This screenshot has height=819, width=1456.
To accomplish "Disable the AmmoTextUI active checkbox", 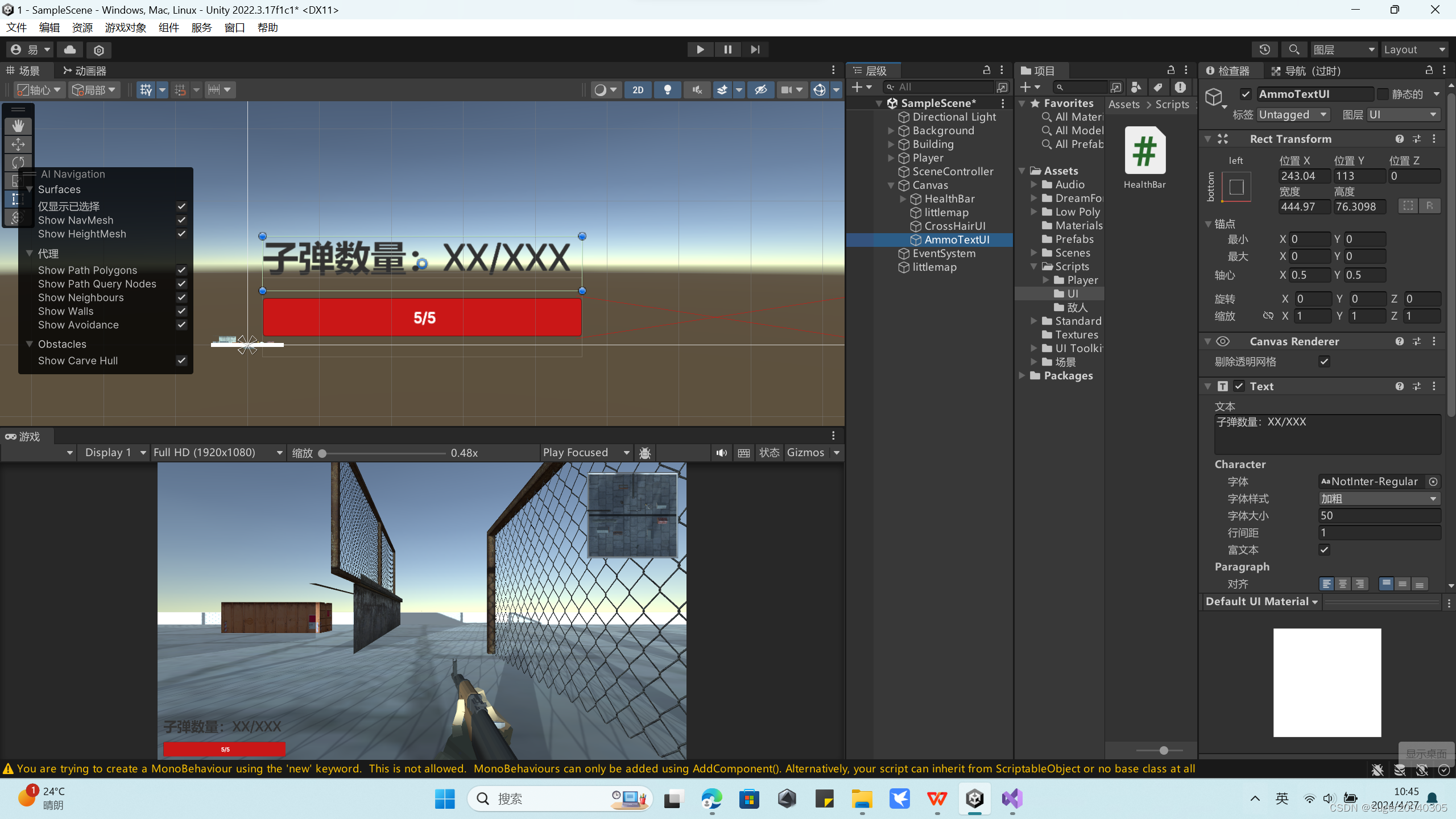I will [1246, 94].
